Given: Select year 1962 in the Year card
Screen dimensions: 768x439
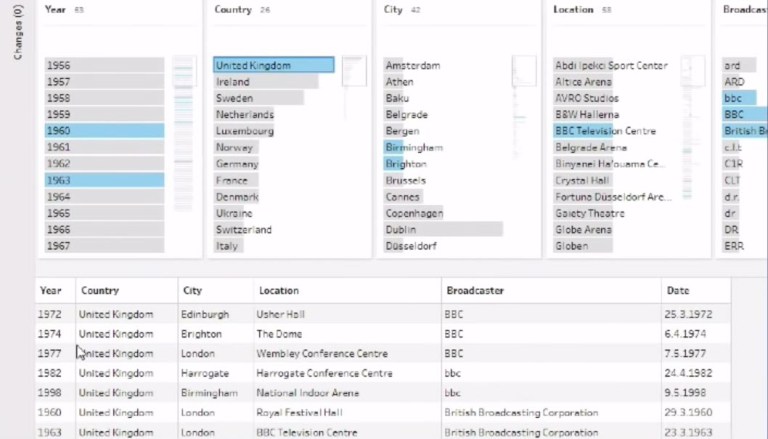Looking at the screenshot, I should (104, 164).
